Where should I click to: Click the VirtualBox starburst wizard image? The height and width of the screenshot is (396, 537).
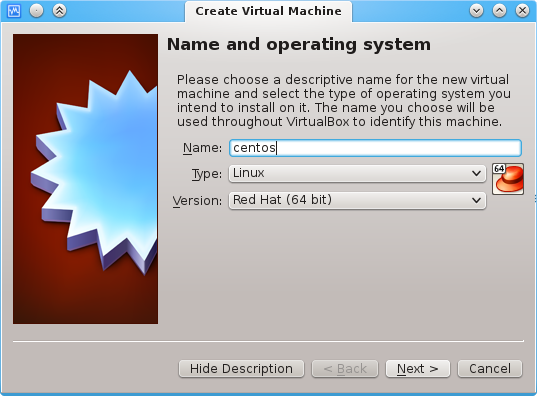[86, 179]
